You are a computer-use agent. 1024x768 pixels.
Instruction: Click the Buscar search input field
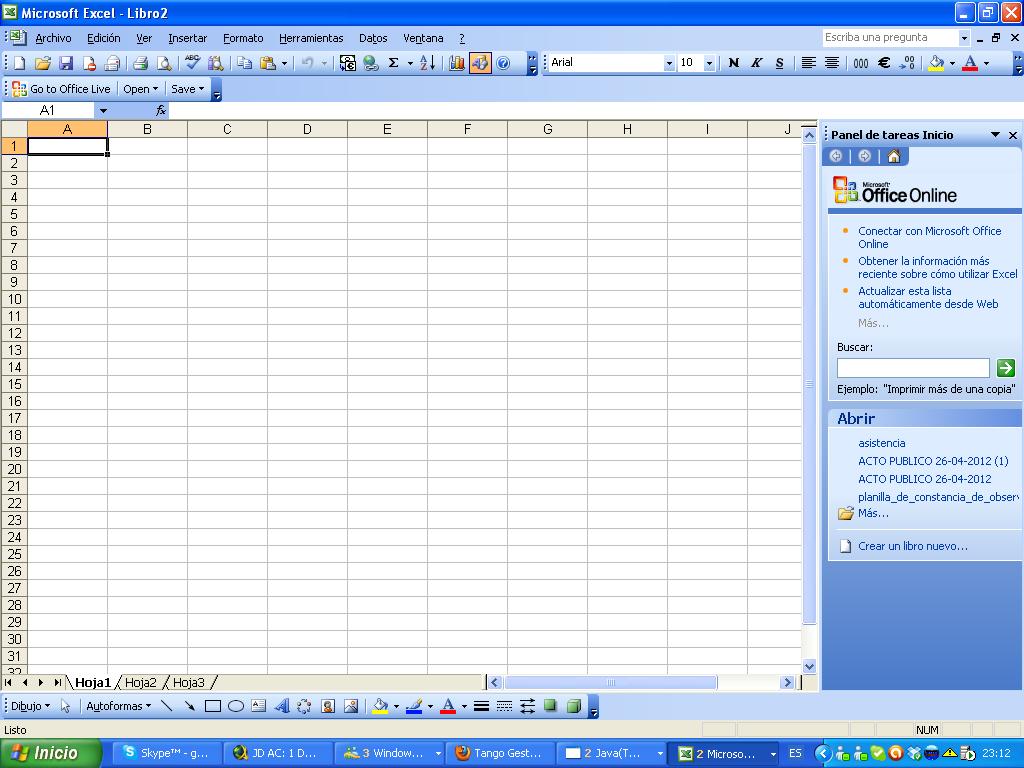(x=912, y=368)
